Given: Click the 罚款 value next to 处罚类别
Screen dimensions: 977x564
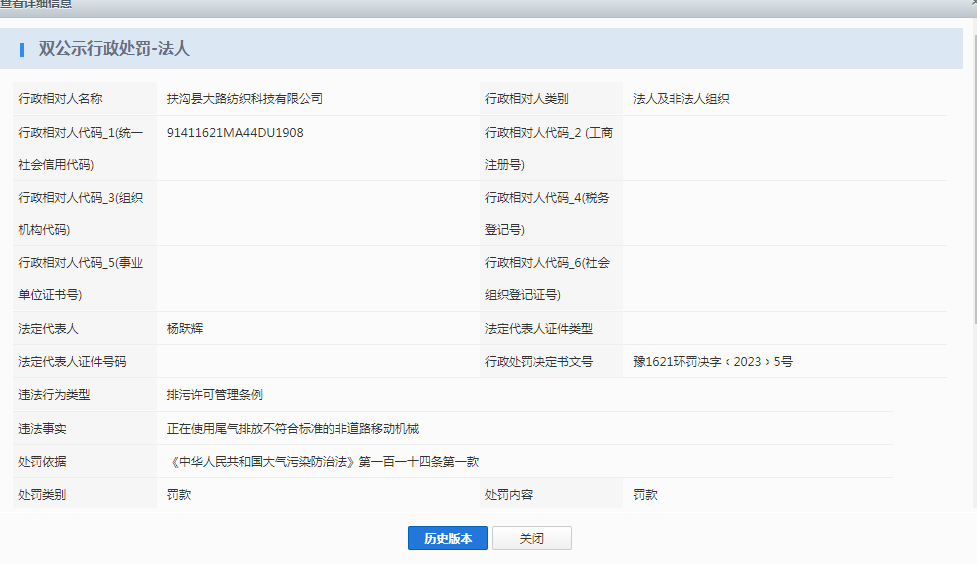Looking at the screenshot, I should [180, 494].
